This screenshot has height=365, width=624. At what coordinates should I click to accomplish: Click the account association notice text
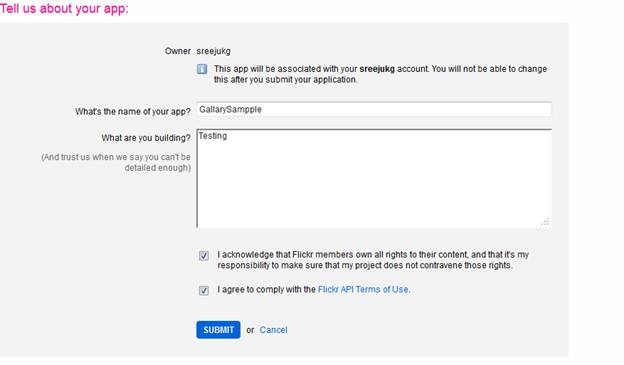point(380,74)
